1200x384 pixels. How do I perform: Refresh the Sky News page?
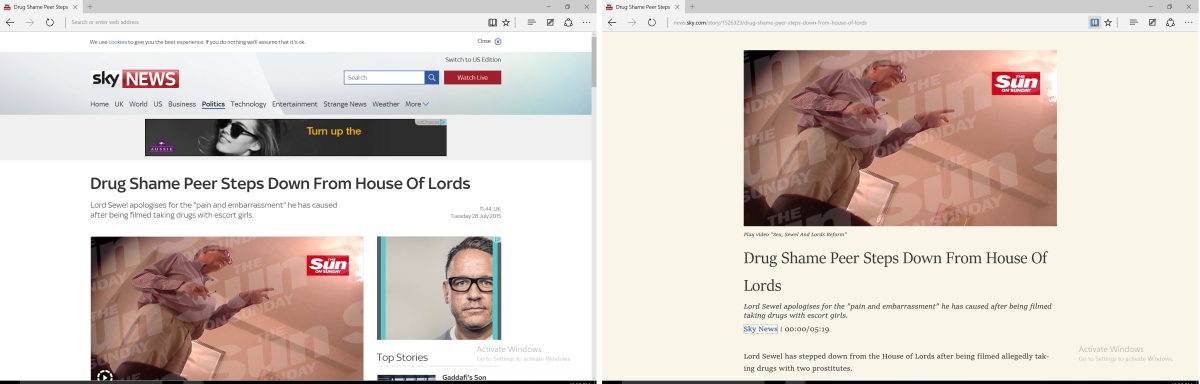(50, 22)
